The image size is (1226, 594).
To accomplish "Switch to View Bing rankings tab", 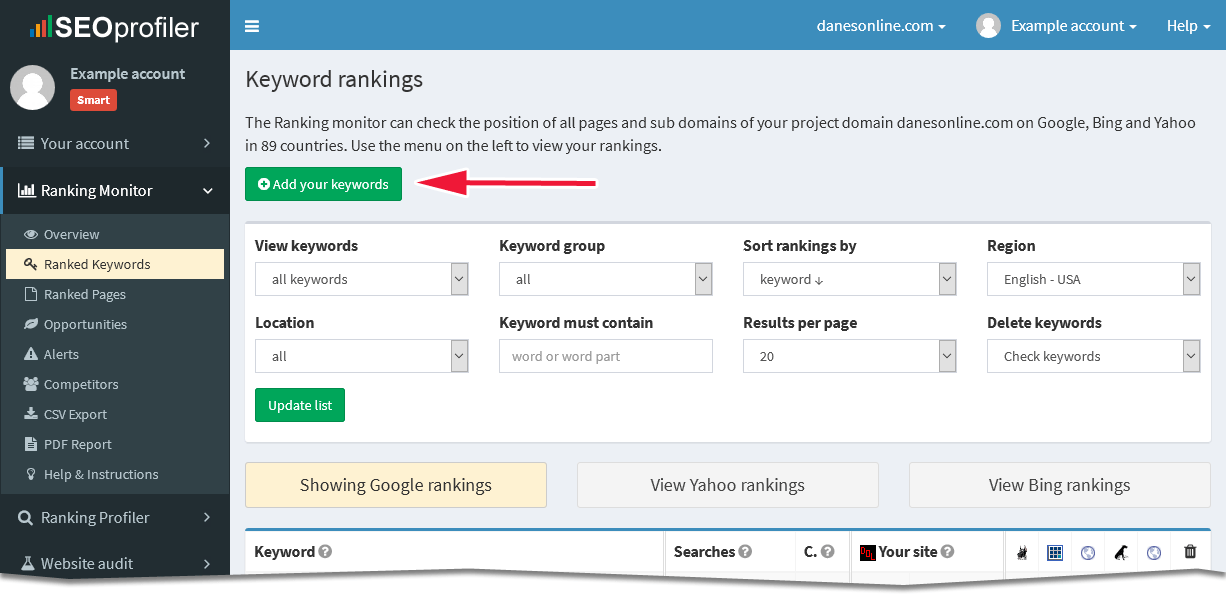I will (1059, 485).
